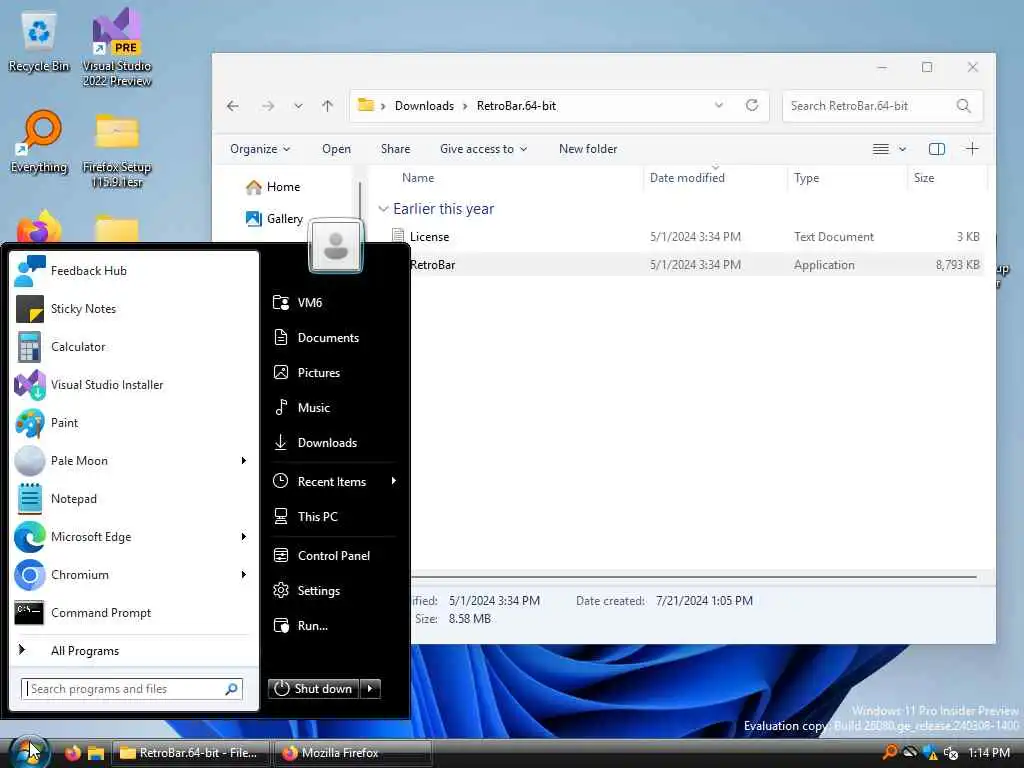Viewport: 1024px width, 768px height.
Task: Focus Search programs and files box
Action: 132,689
